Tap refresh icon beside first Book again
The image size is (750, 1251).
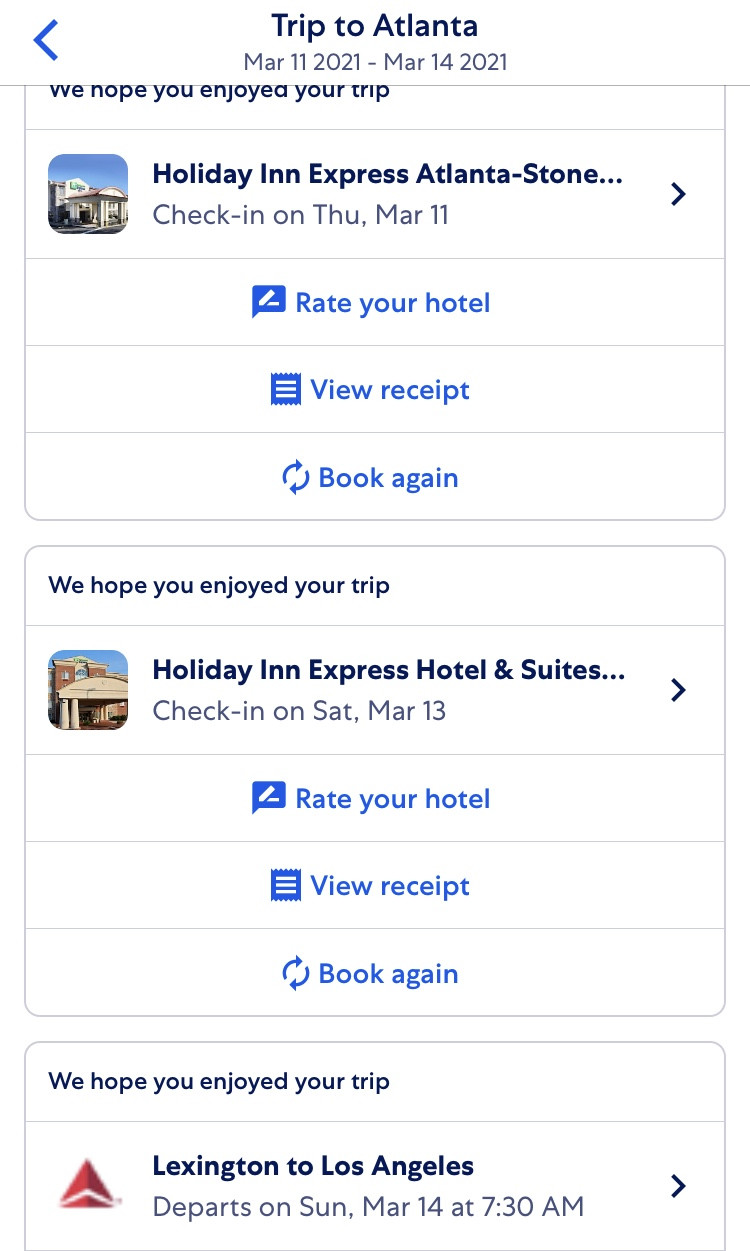(x=296, y=478)
